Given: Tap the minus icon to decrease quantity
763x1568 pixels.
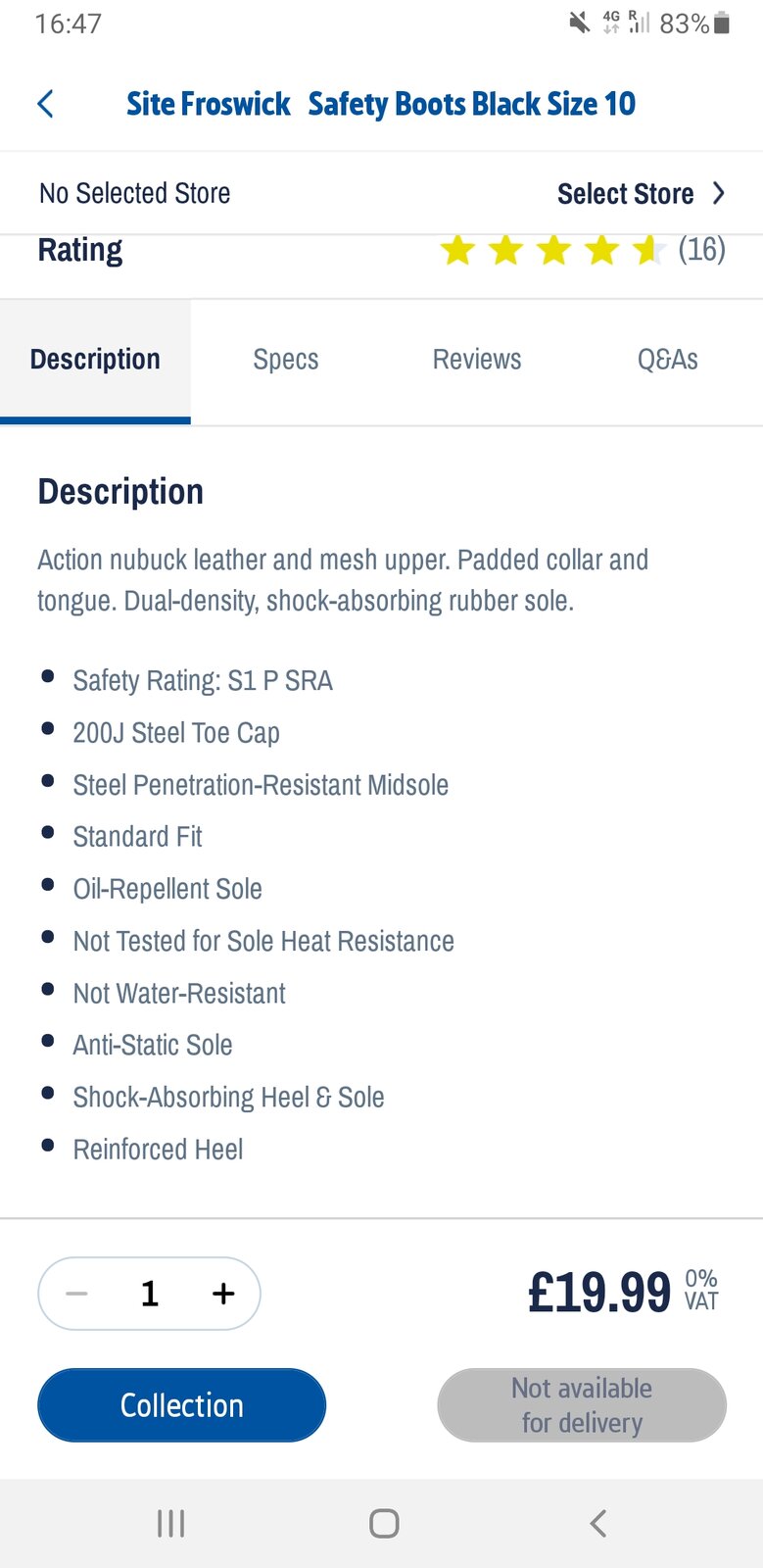Looking at the screenshot, I should (x=76, y=1293).
